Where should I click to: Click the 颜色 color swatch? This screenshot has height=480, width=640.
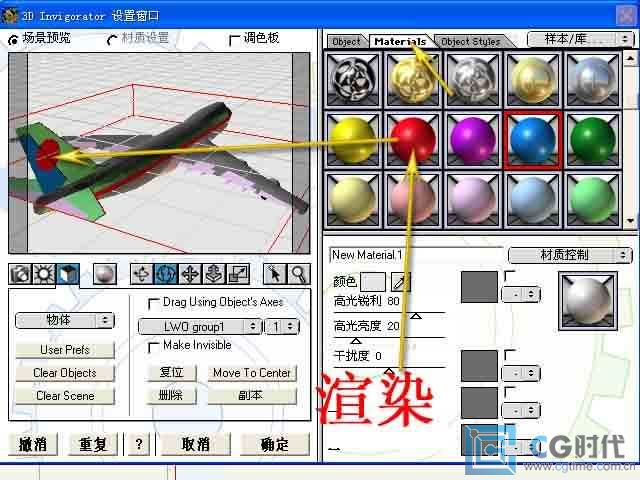point(373,282)
